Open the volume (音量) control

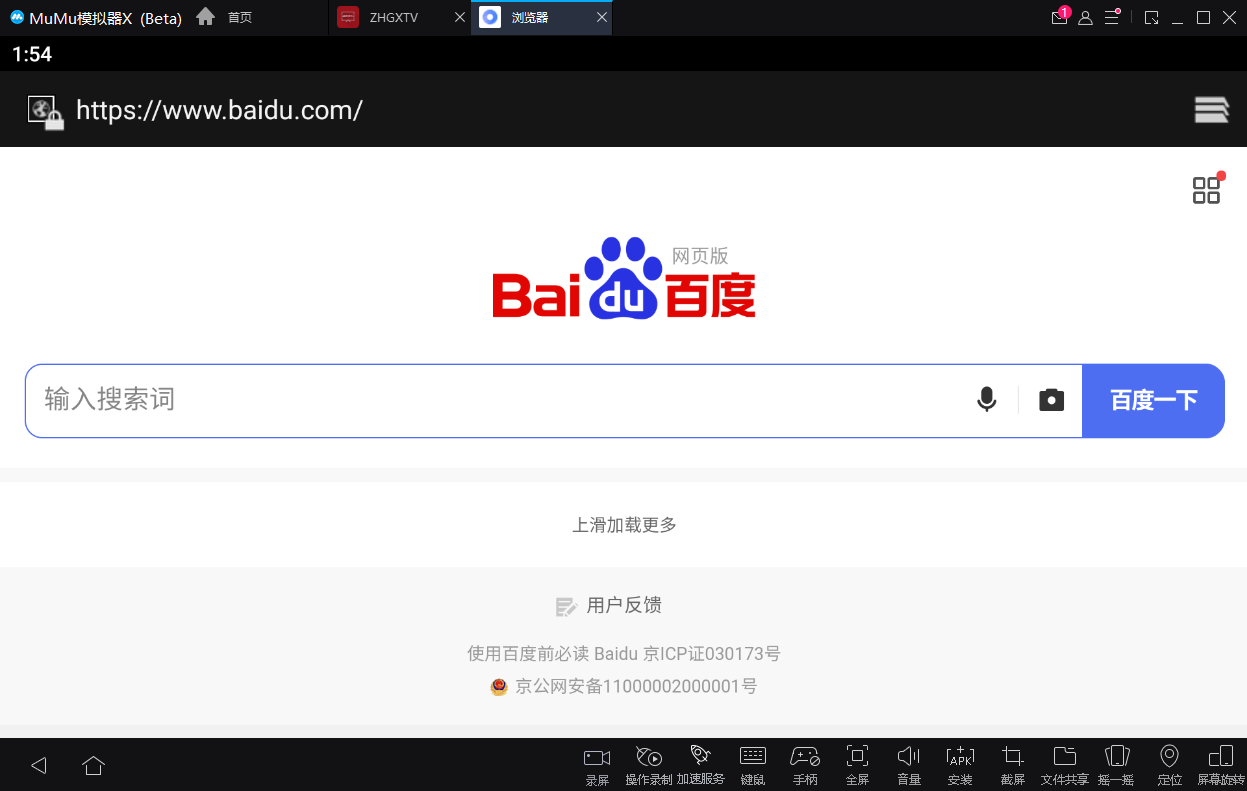pos(908,765)
